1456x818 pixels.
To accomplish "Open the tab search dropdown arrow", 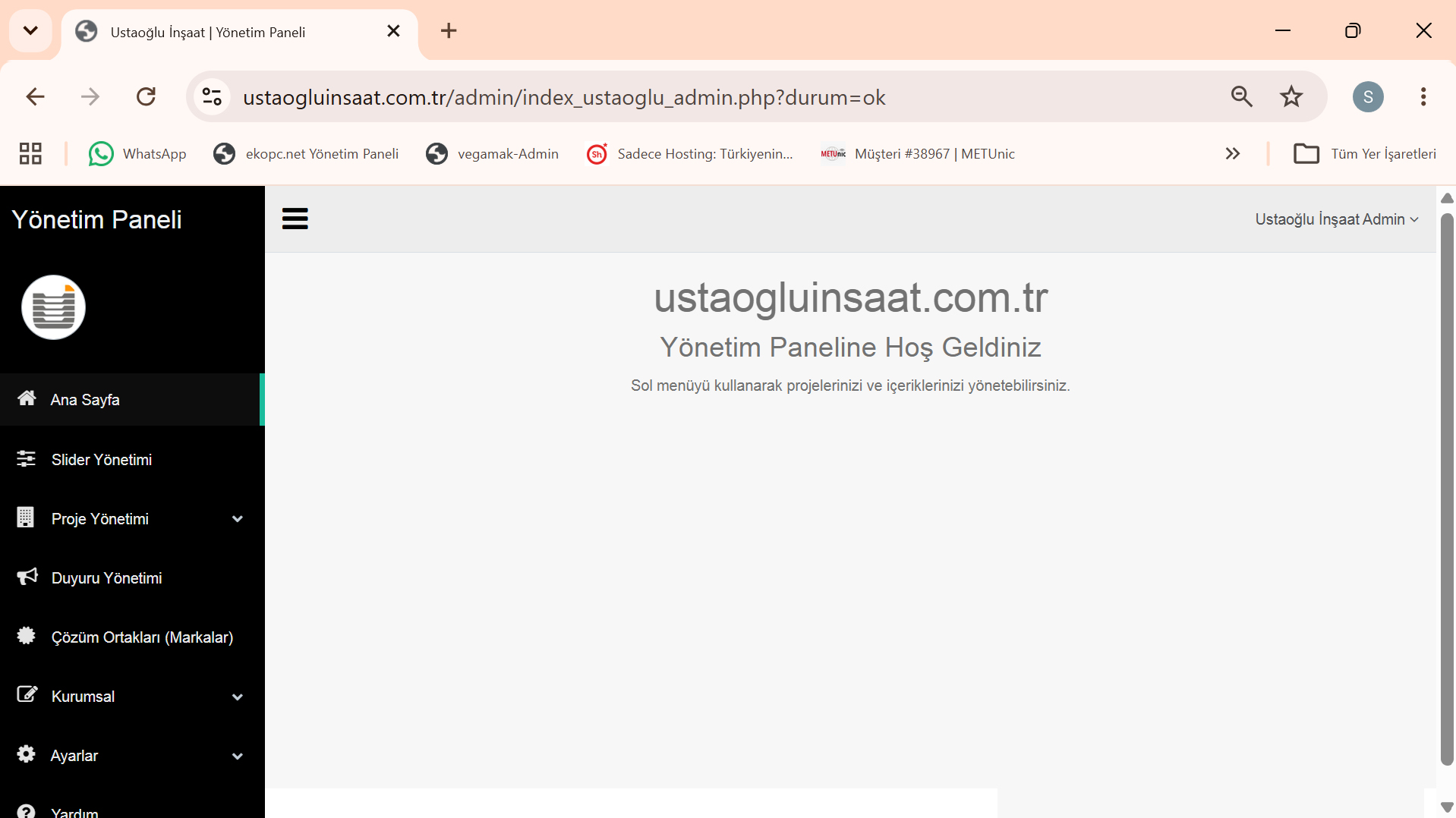I will pyautogui.click(x=30, y=31).
